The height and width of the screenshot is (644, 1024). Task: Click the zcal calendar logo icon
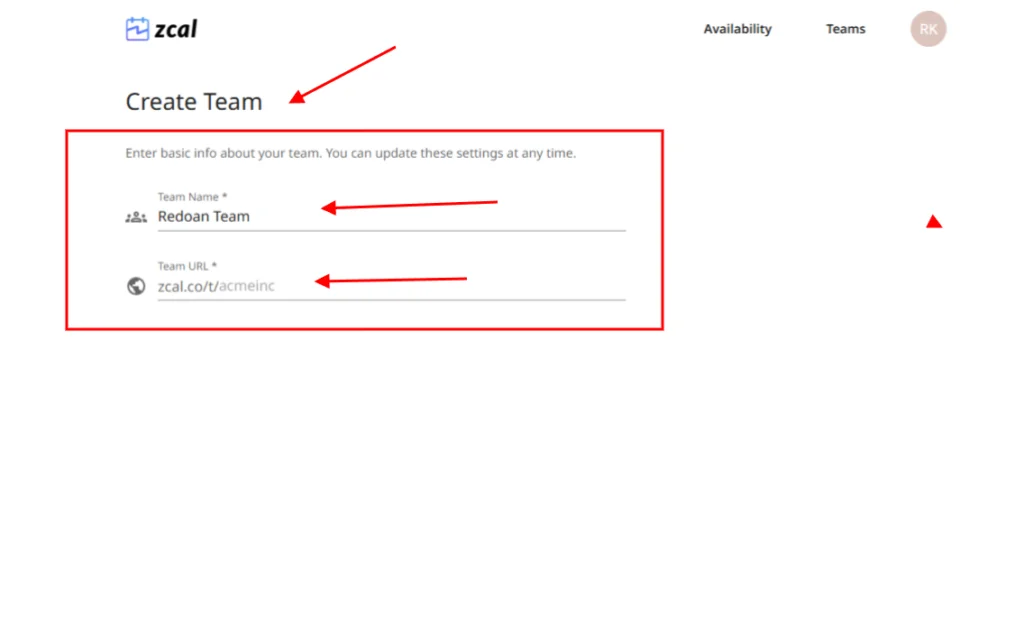pos(137,29)
